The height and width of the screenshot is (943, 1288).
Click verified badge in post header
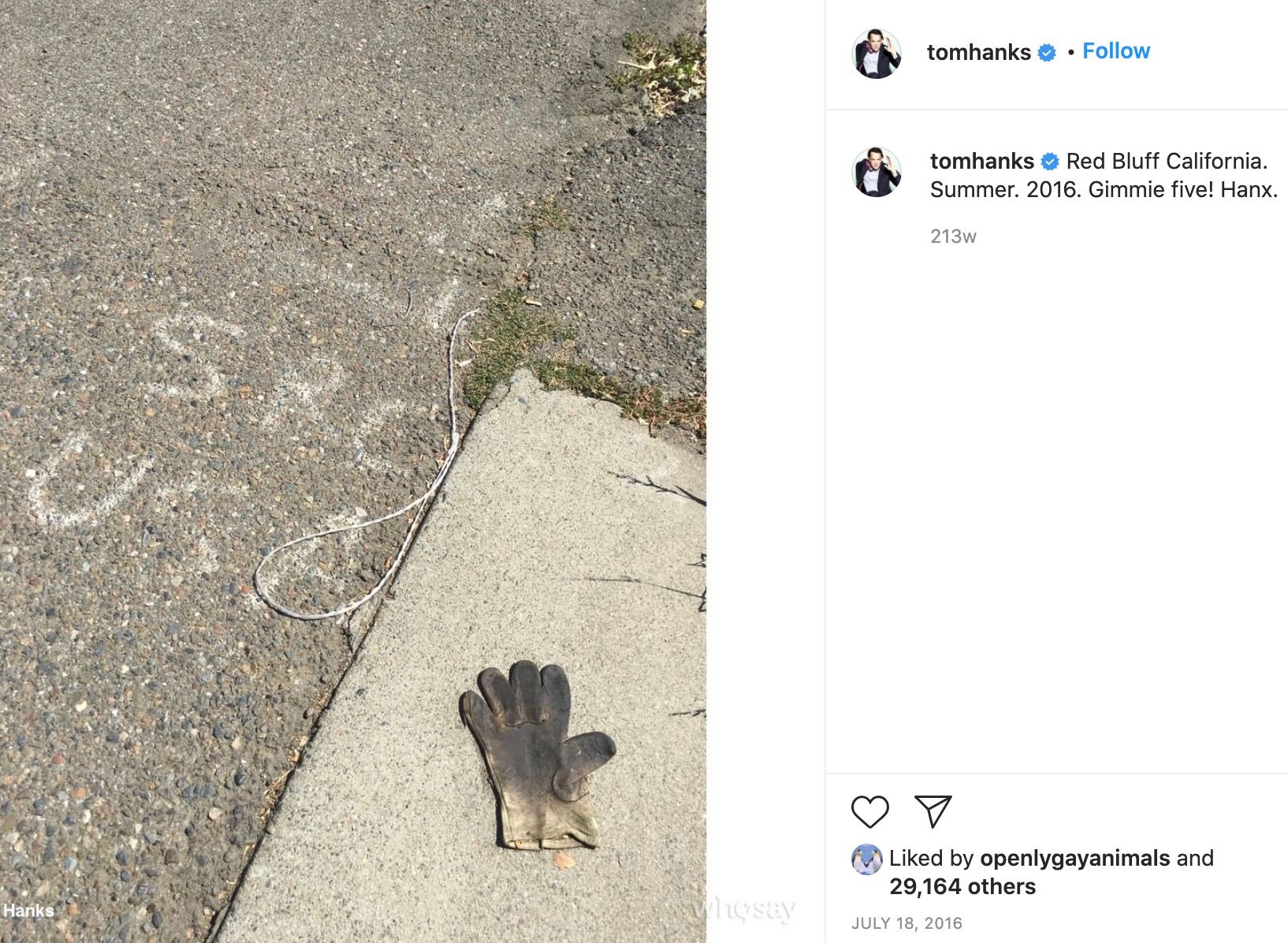(1047, 53)
